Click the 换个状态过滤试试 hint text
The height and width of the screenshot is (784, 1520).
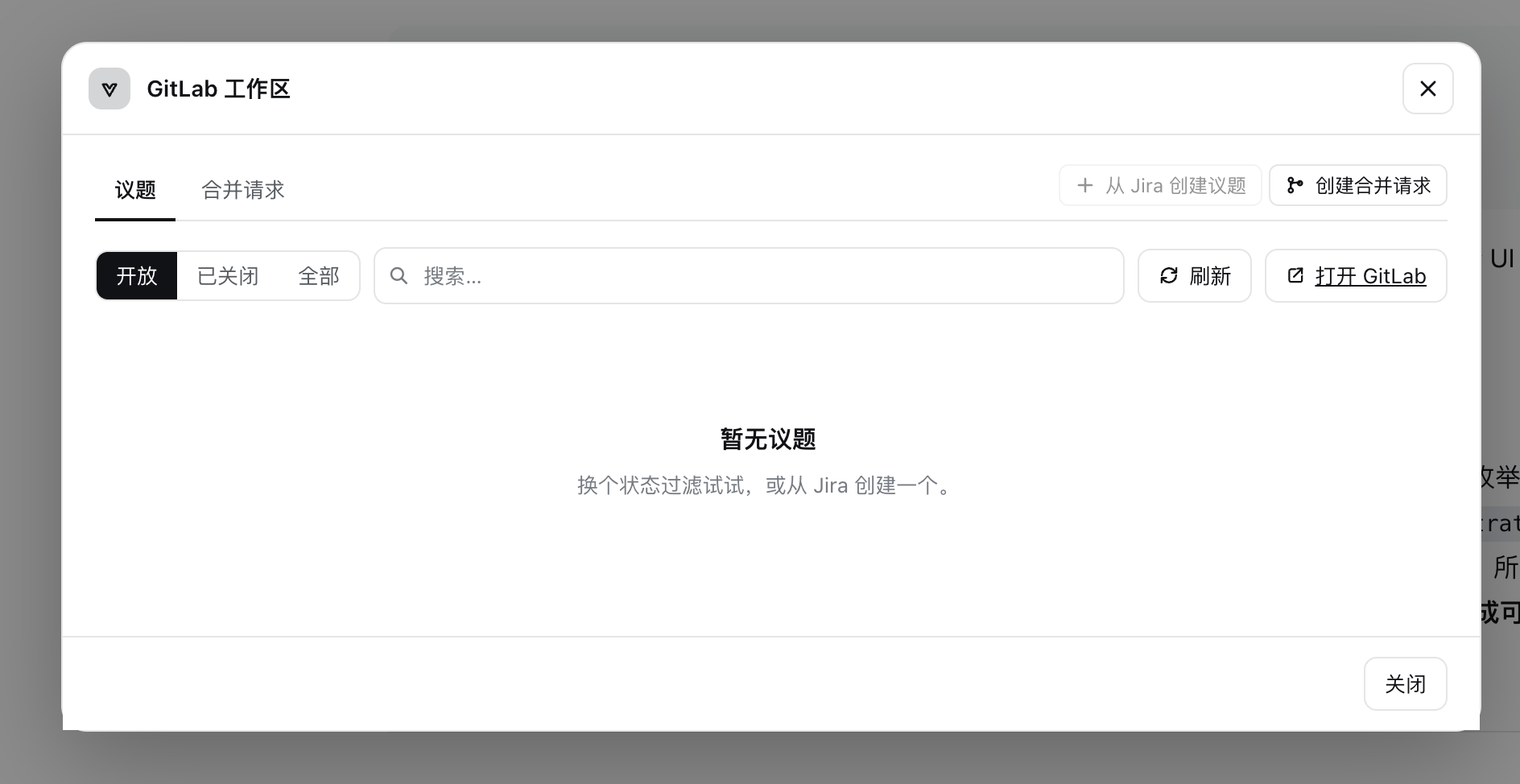point(765,485)
